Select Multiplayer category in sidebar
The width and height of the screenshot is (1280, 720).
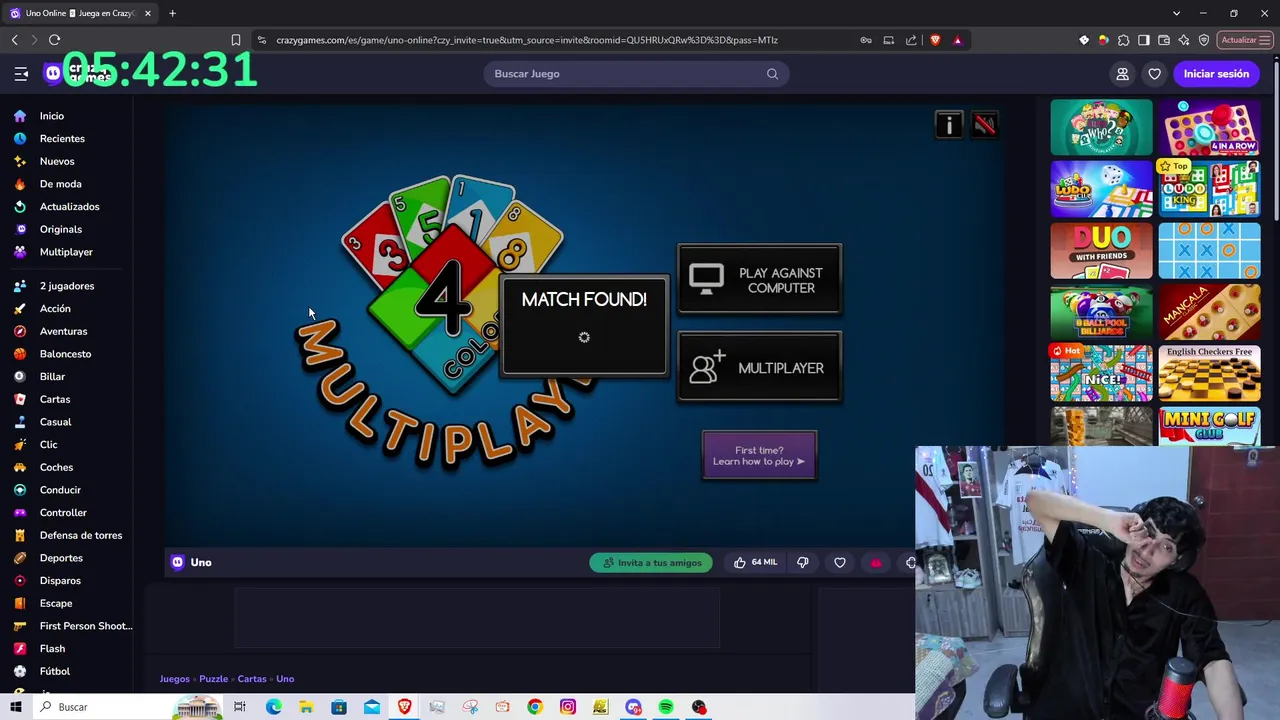coord(66,252)
